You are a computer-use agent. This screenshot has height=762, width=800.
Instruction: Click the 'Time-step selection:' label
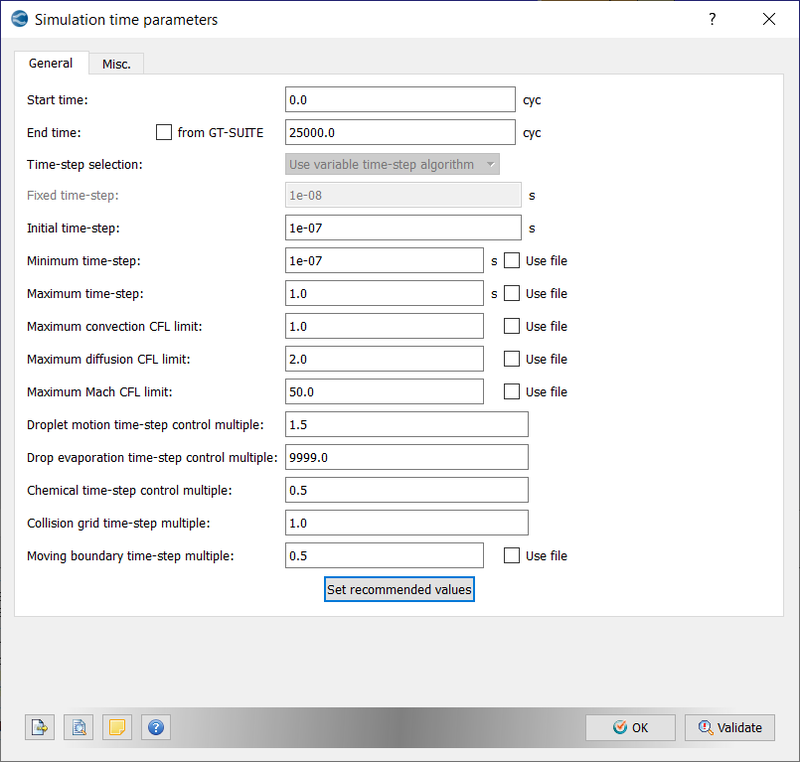point(85,165)
